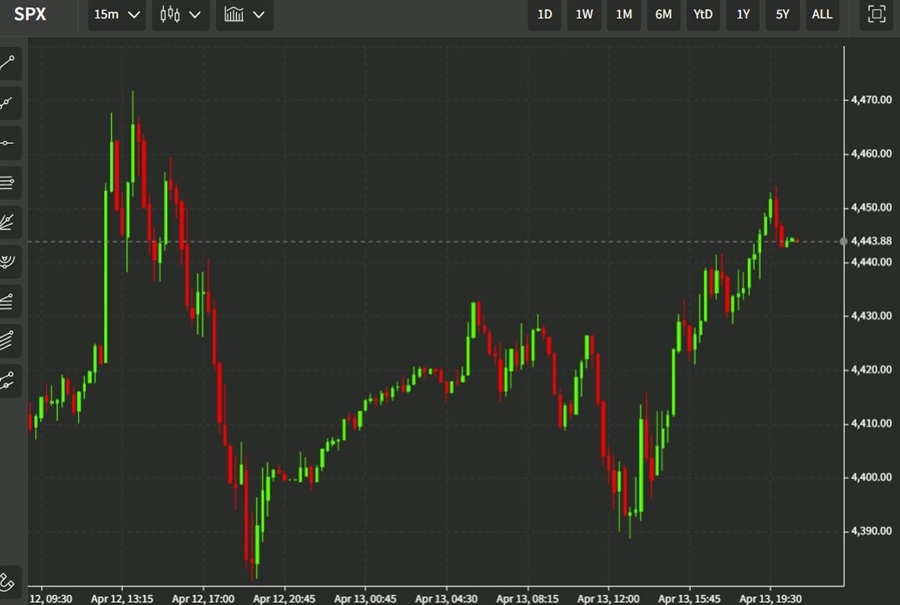The image size is (900, 605).
Task: Click the 4,470.00 price axis label
Action: pos(871,100)
